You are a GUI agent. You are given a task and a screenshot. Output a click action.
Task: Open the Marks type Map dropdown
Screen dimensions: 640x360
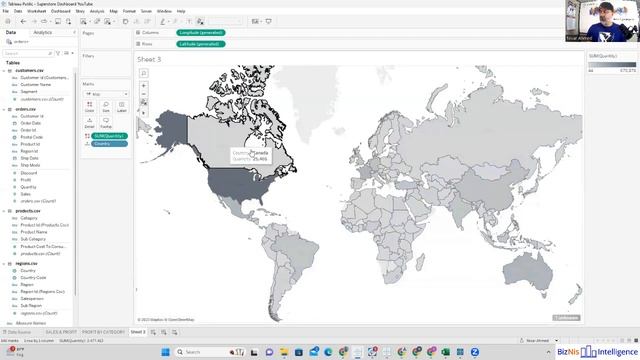106,94
